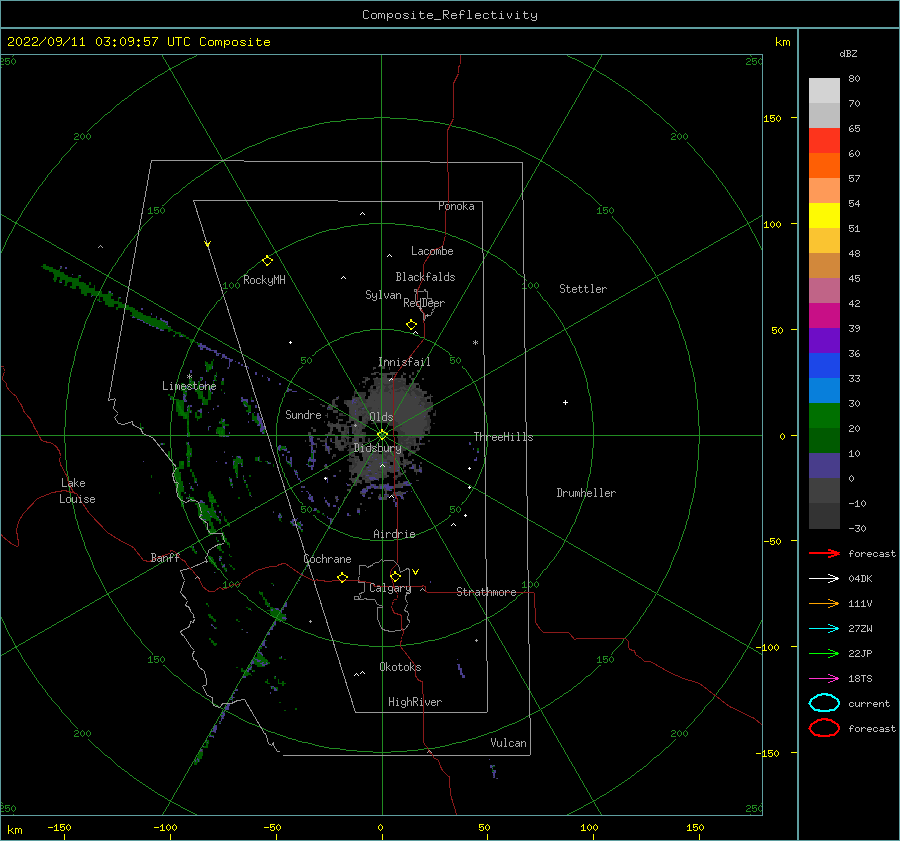
Task: Select the yellow diamond marker above Calgary label
Action: pyautogui.click(x=395, y=576)
